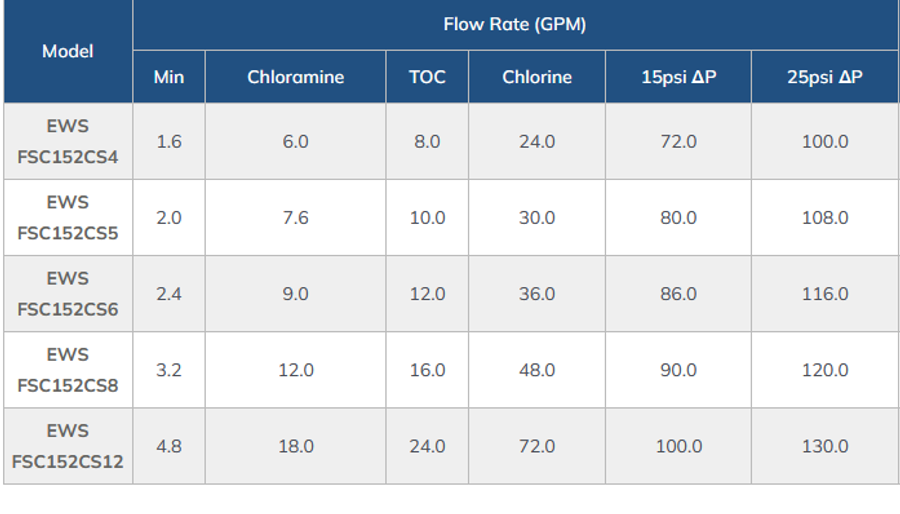900x514 pixels.
Task: Click the EWS FSC152CS8 model cell
Action: [x=68, y=370]
